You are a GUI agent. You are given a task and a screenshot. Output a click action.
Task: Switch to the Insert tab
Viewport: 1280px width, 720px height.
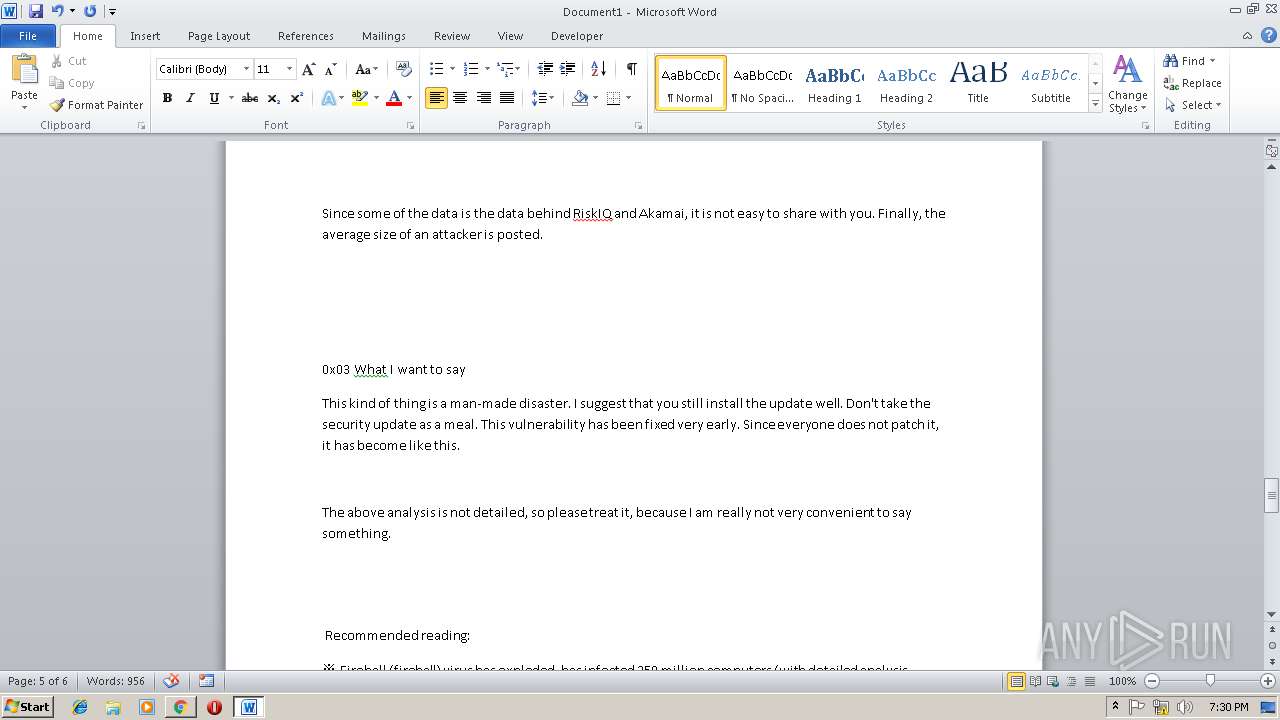click(145, 36)
